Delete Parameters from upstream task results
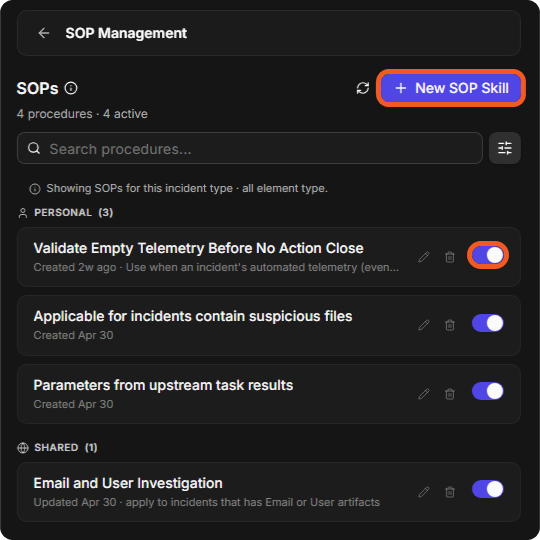The image size is (540, 540). tap(450, 394)
